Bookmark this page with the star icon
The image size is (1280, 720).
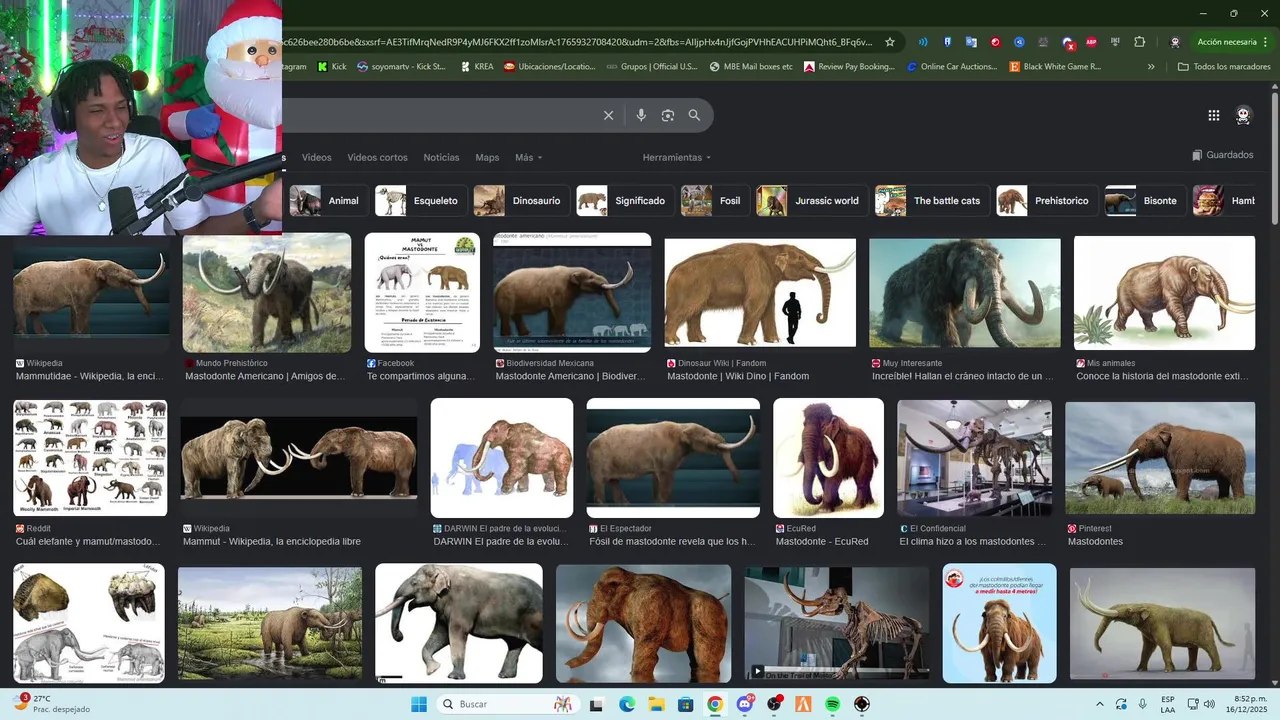(x=890, y=42)
